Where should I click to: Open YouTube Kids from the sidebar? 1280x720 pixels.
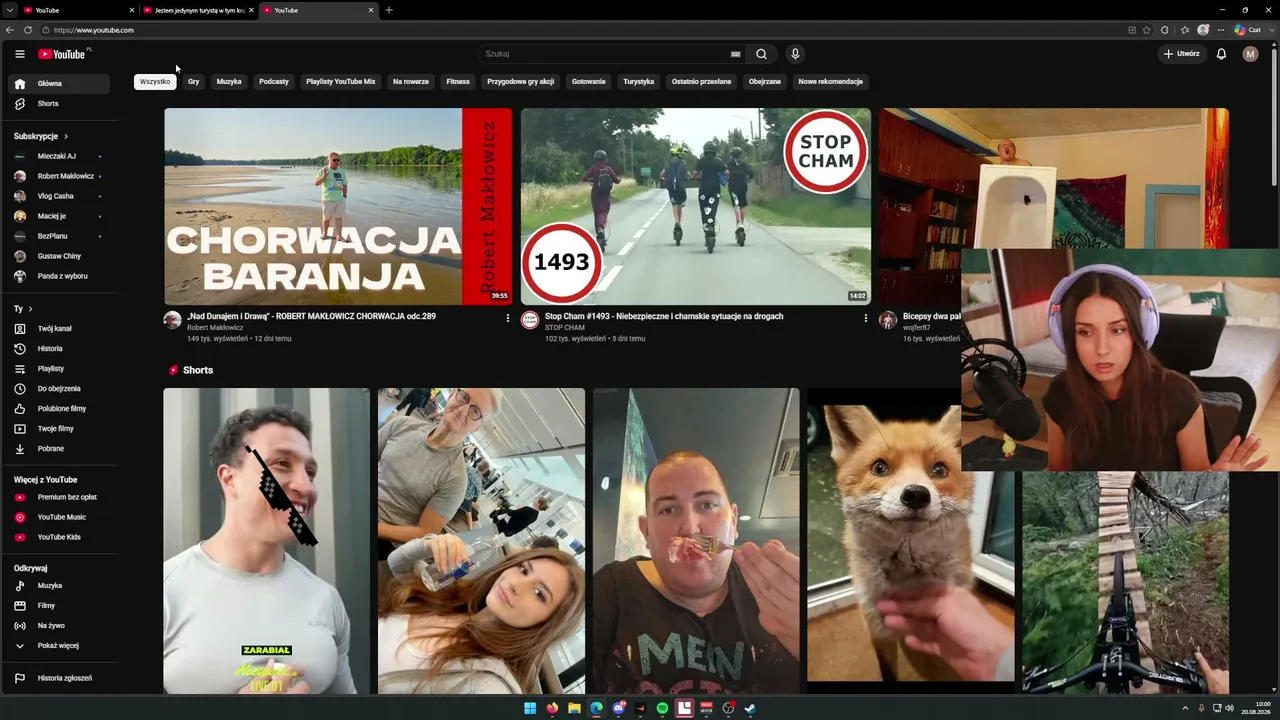point(60,537)
